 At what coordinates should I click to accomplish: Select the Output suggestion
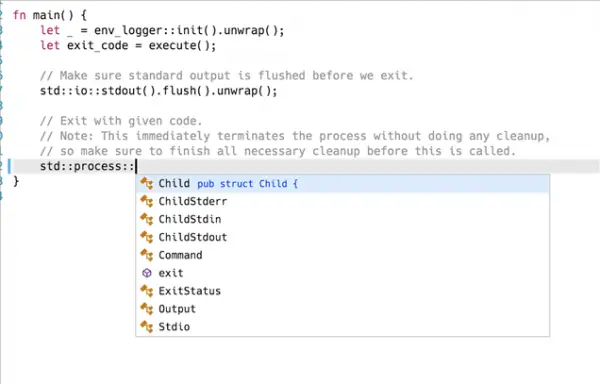[x=342, y=309]
